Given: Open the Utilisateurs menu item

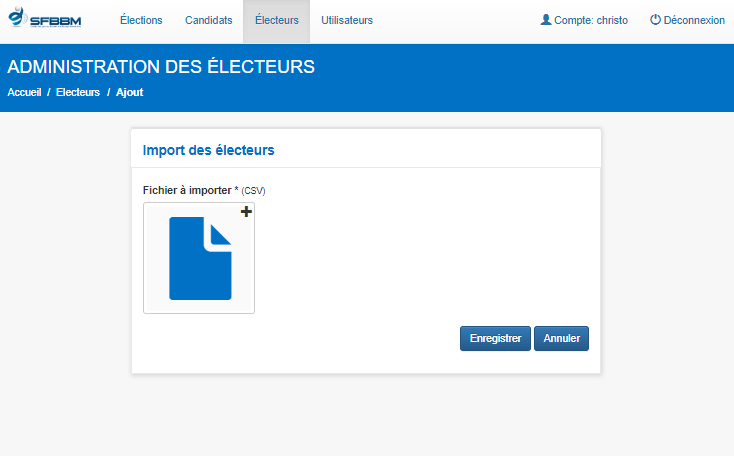Looking at the screenshot, I should pyautogui.click(x=347, y=20).
